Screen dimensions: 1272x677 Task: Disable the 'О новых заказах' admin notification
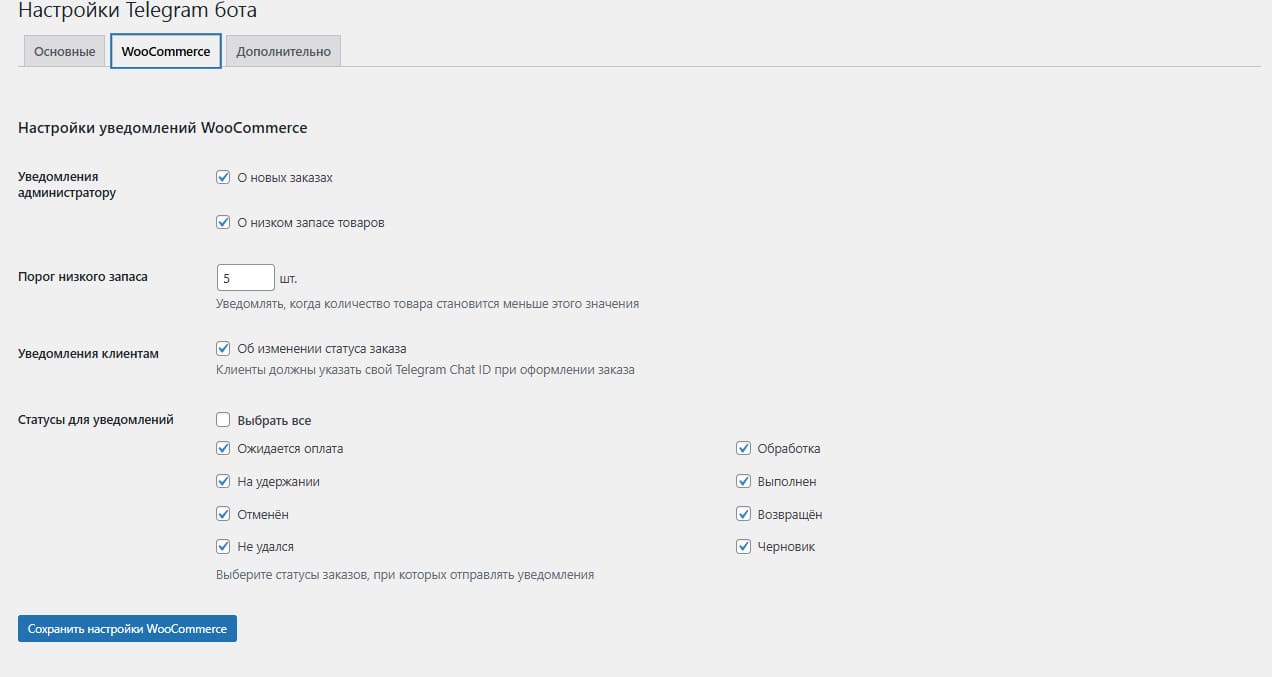(x=224, y=178)
